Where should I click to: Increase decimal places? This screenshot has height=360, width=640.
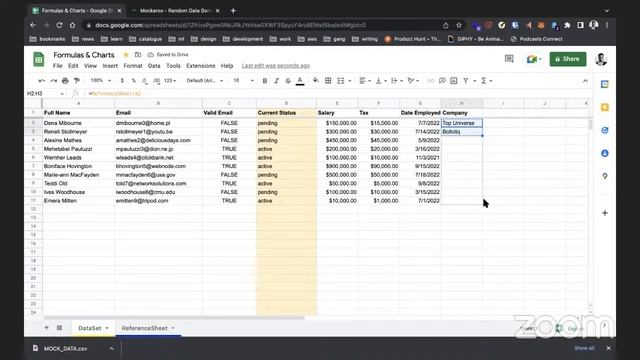[156, 81]
